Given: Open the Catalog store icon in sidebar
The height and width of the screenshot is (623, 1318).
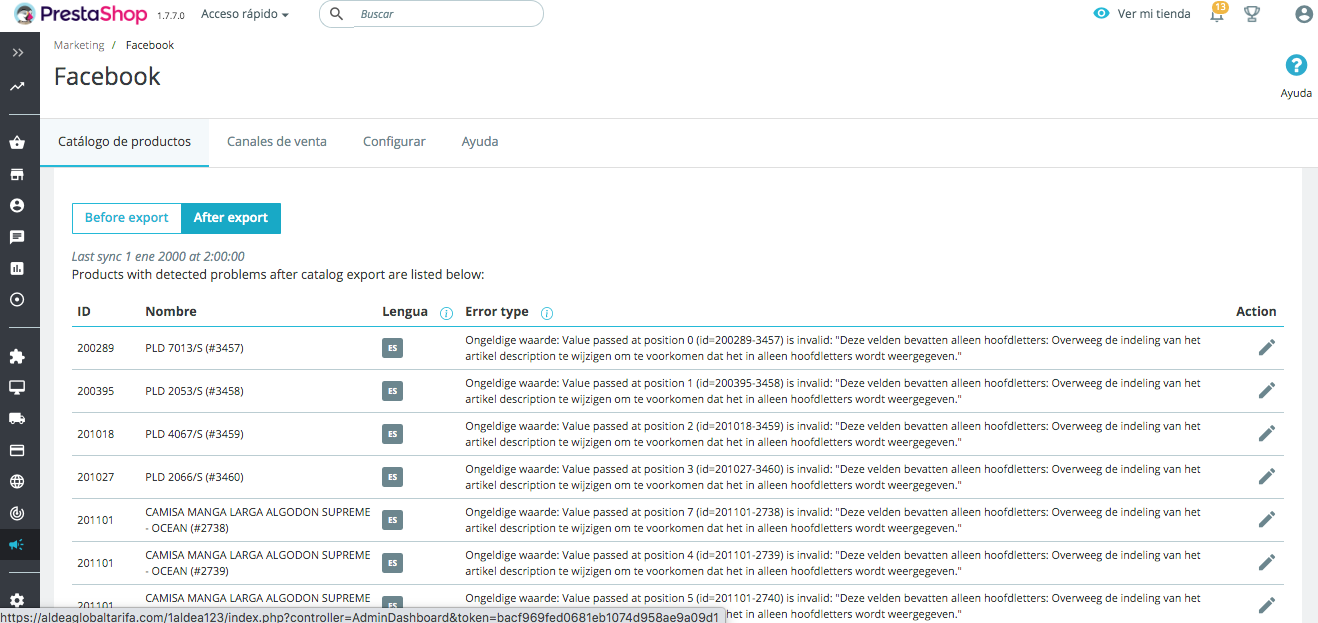Looking at the screenshot, I should 17,175.
